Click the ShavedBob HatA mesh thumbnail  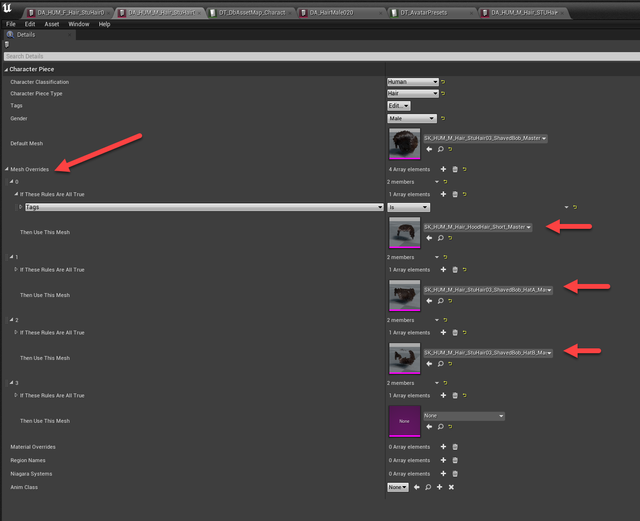coord(404,295)
